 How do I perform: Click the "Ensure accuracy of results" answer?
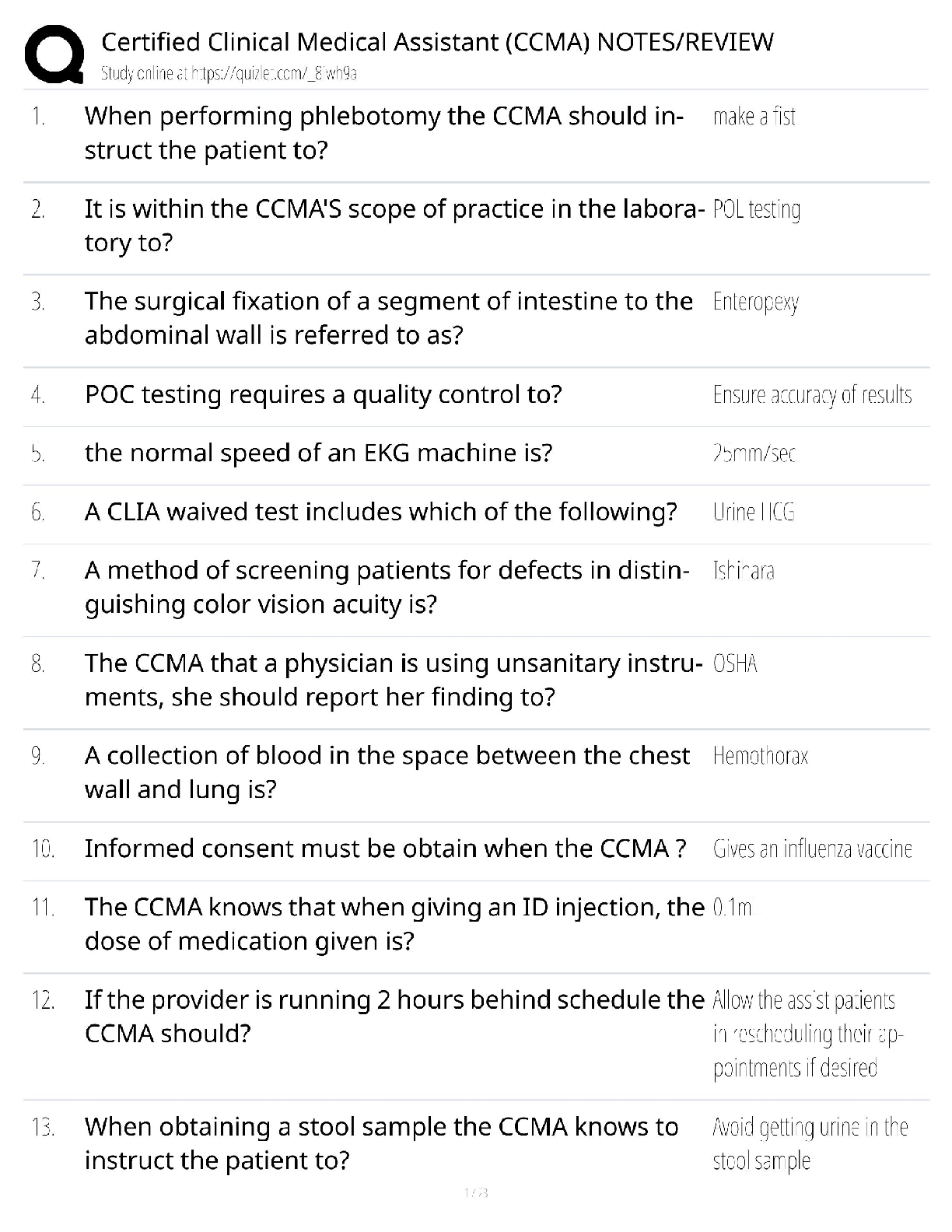812,395
